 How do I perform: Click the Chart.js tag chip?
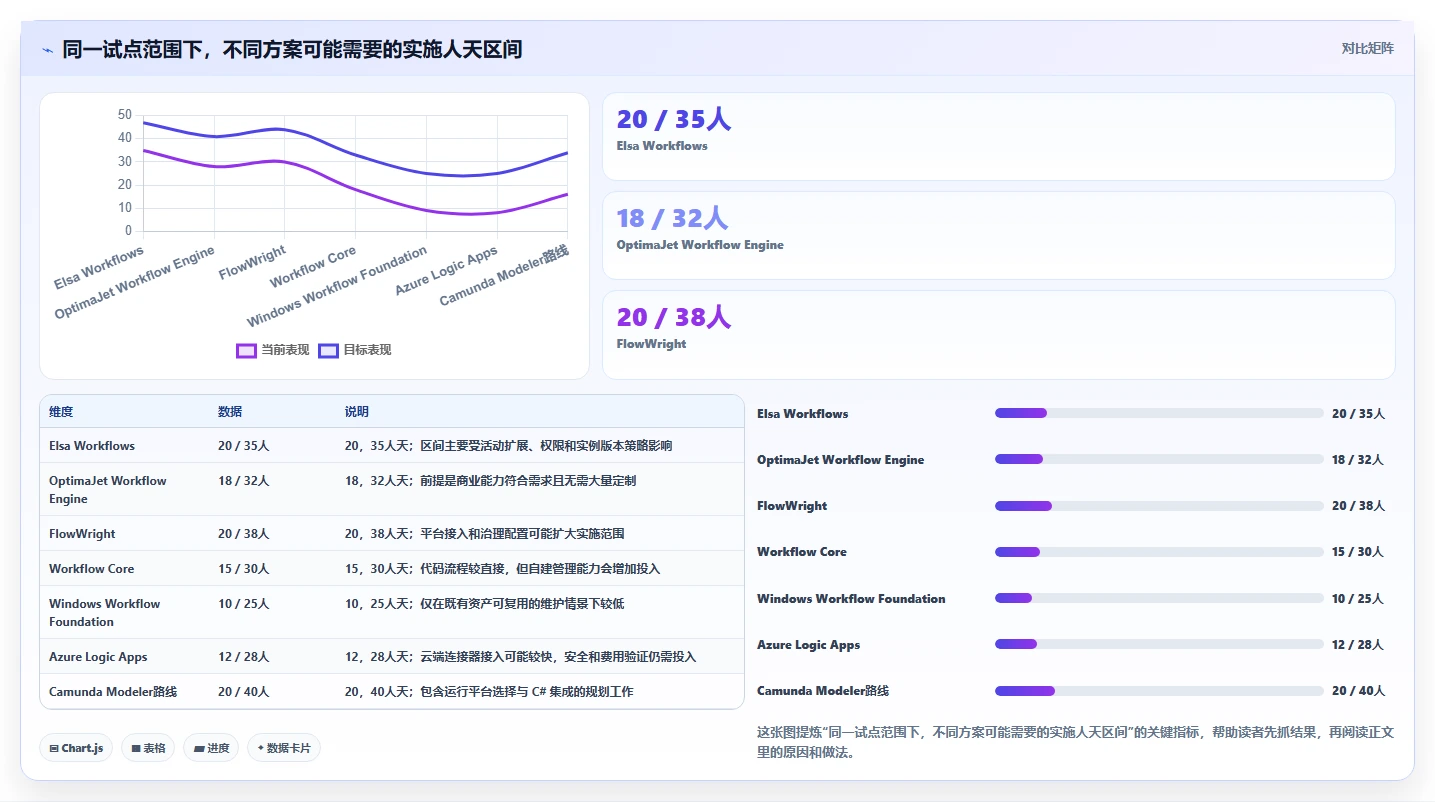point(76,748)
